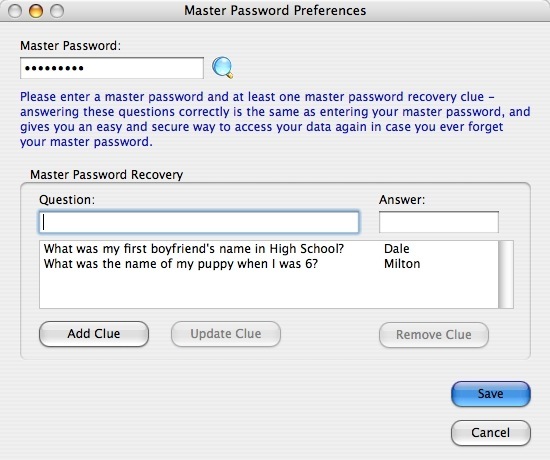Screen dimensions: 550x460
Task: Save the master password preferences
Action: click(x=491, y=394)
